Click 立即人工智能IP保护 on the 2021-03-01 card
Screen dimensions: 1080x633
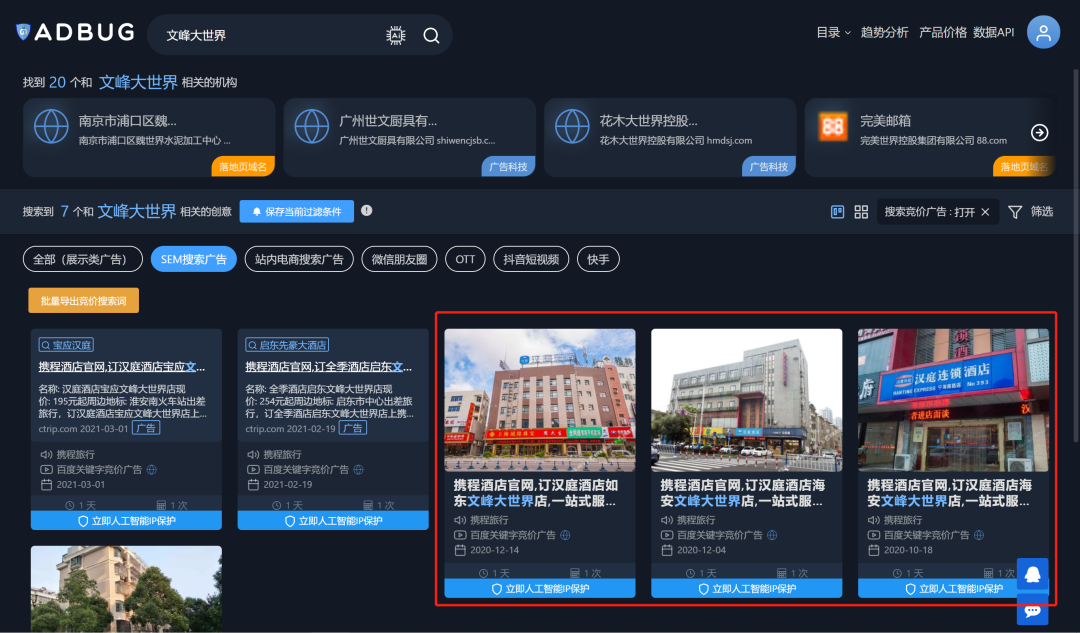click(126, 521)
